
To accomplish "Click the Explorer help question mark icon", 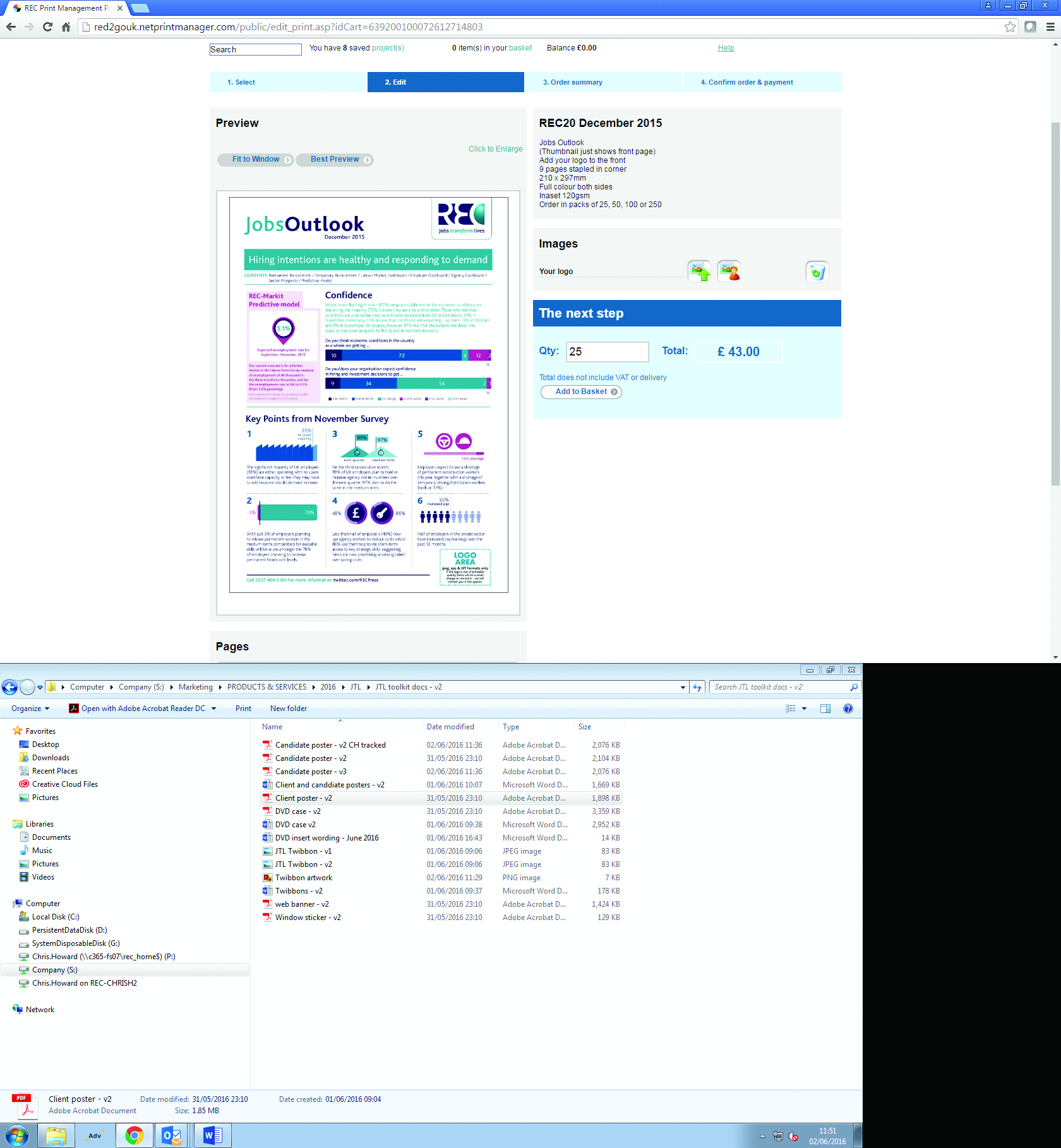I will pos(848,709).
